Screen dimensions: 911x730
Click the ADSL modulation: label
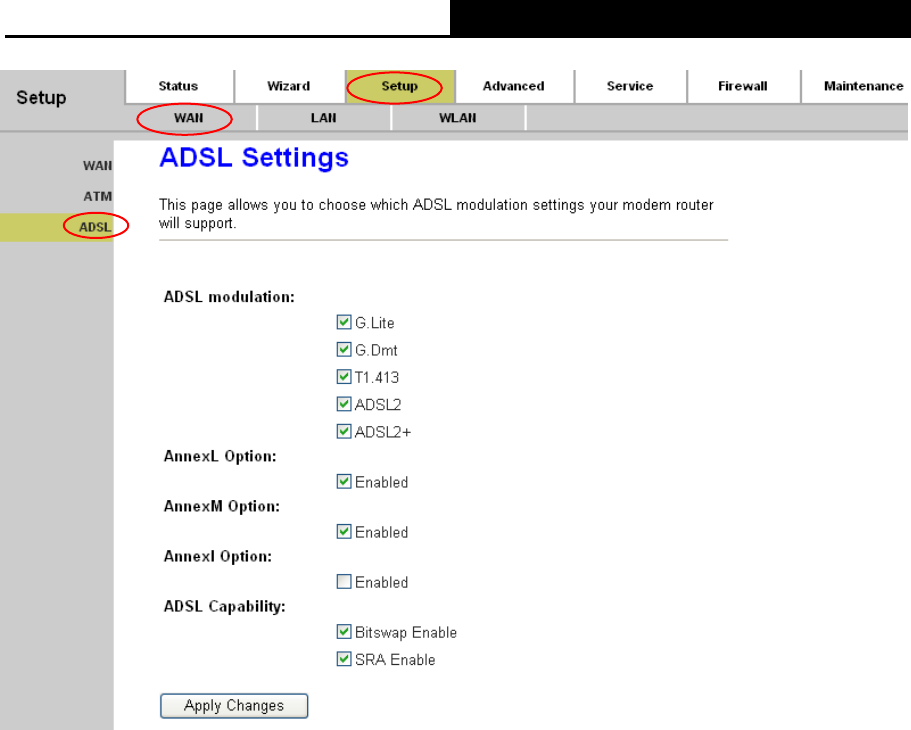229,297
